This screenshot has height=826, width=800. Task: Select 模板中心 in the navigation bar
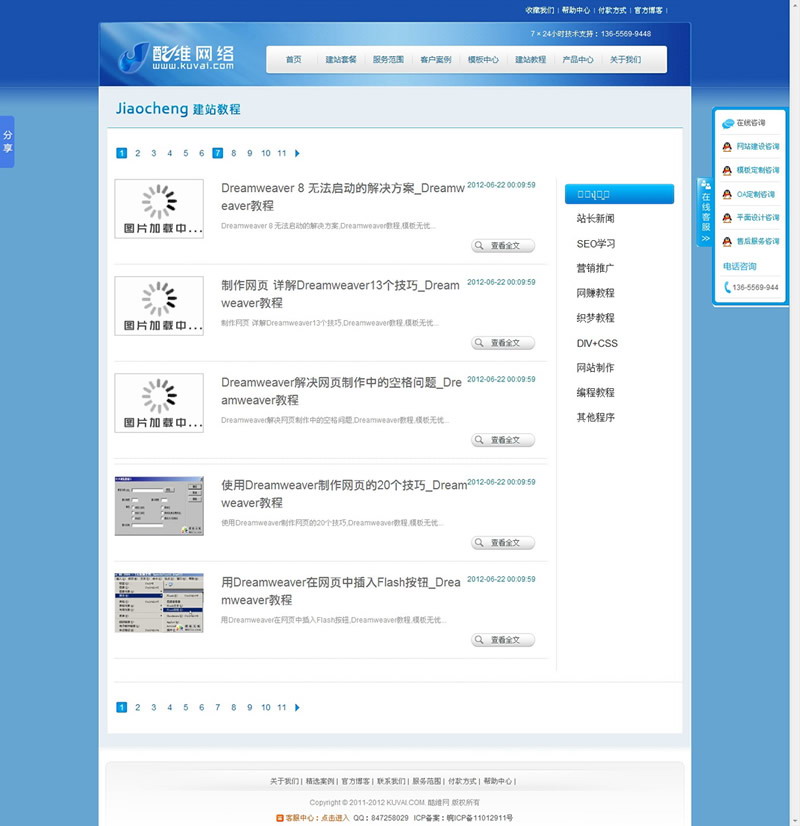(x=483, y=60)
